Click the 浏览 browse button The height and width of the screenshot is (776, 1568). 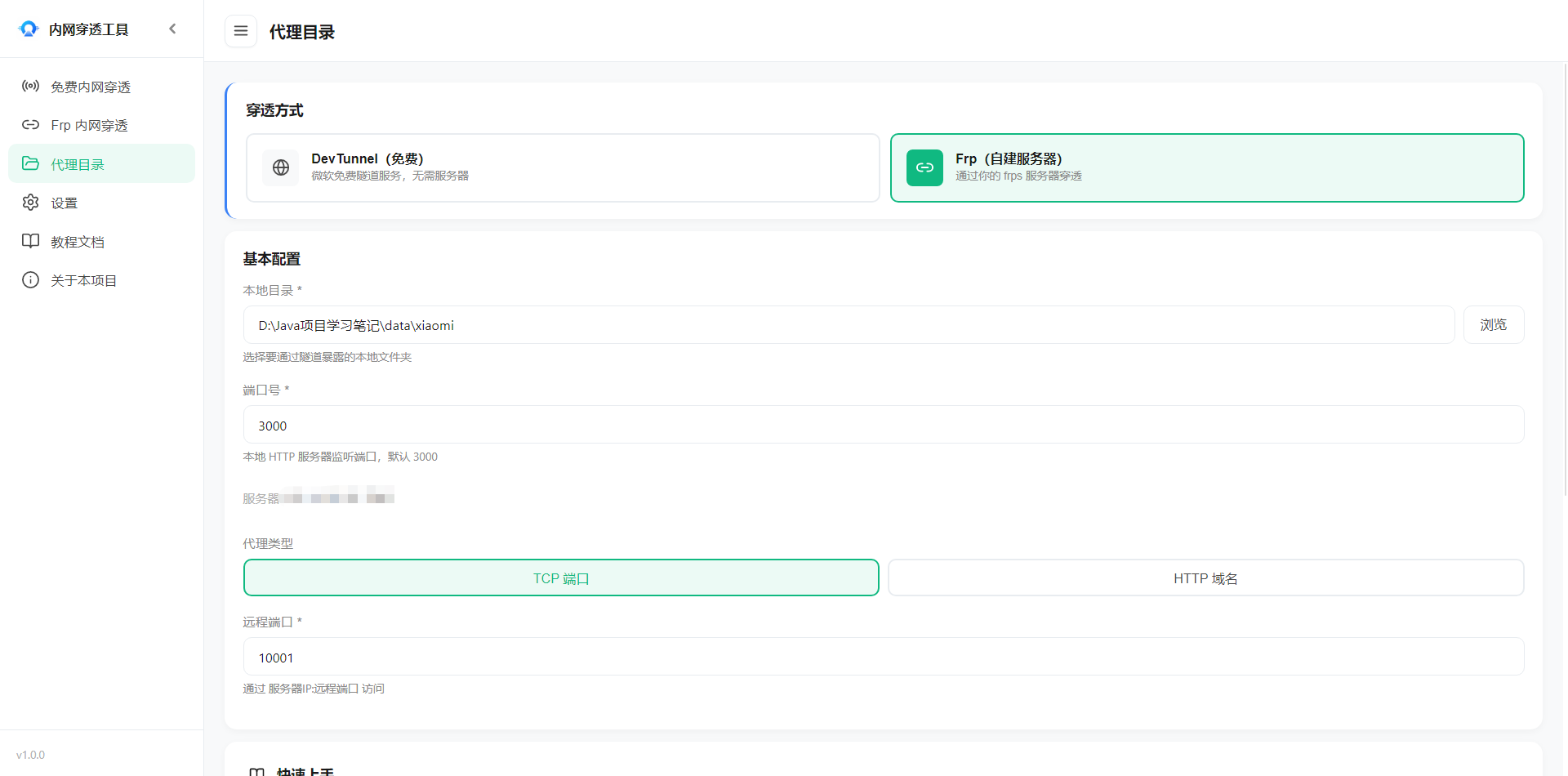pos(1494,325)
